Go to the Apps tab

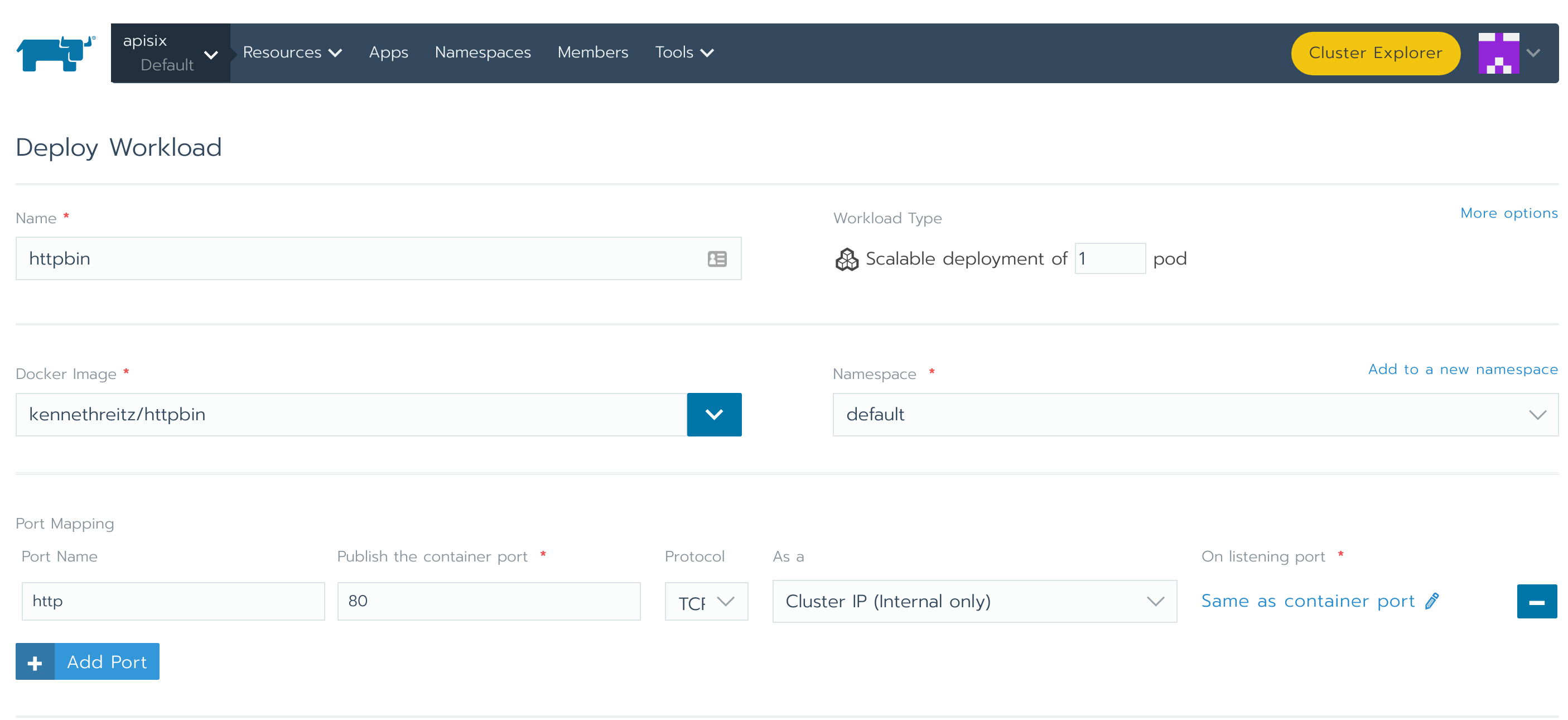388,53
